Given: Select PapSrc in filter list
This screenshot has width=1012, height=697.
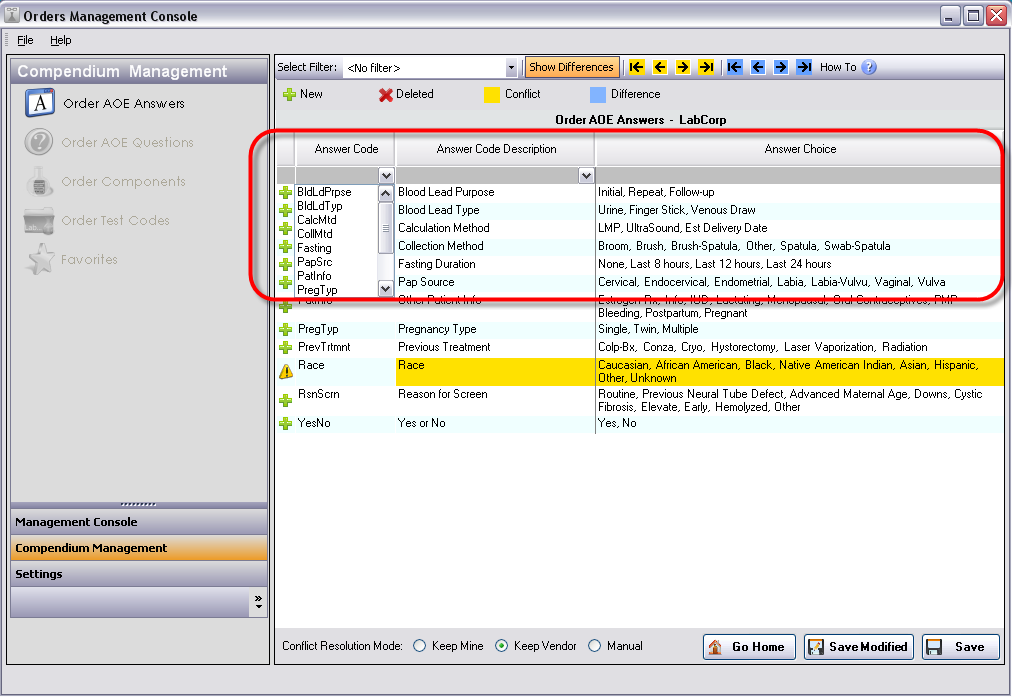Looking at the screenshot, I should [336, 262].
